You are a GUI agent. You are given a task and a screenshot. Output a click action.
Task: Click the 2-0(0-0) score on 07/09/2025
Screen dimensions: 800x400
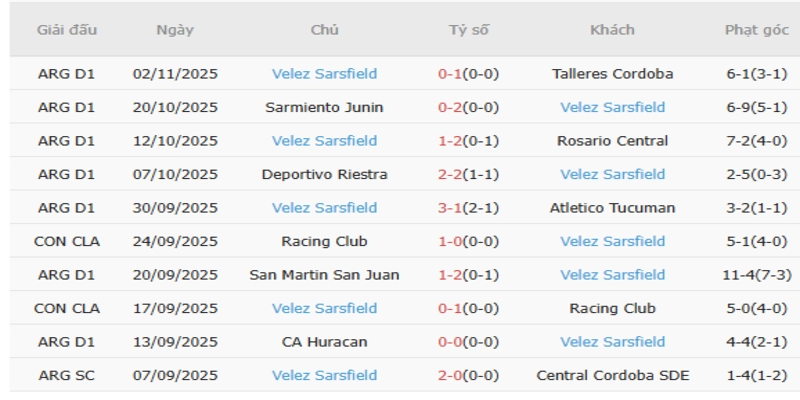click(x=468, y=375)
